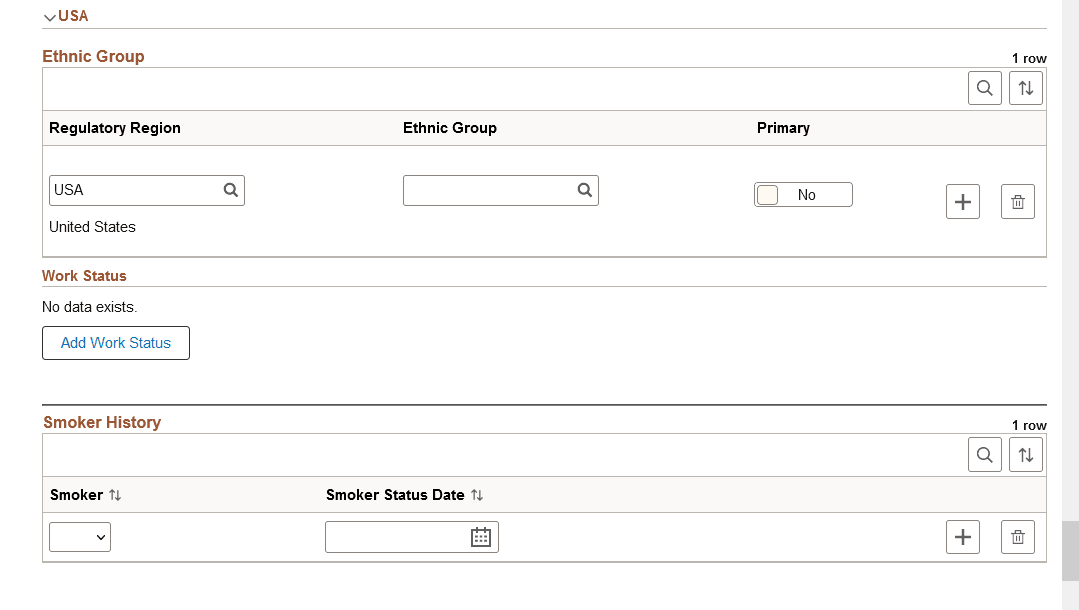Open sort options for the Ethnic Group grid
The width and height of the screenshot is (1079, 610).
pos(1025,88)
